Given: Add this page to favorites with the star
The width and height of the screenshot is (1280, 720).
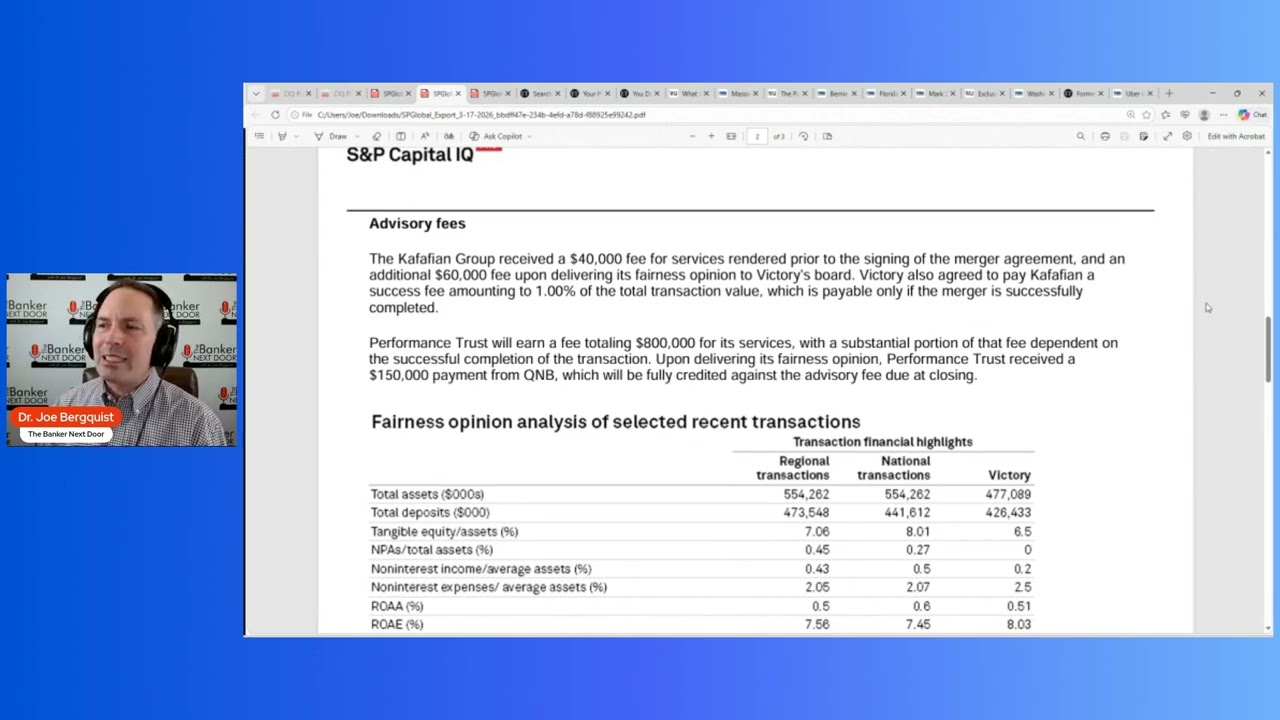Looking at the screenshot, I should [x=1147, y=115].
